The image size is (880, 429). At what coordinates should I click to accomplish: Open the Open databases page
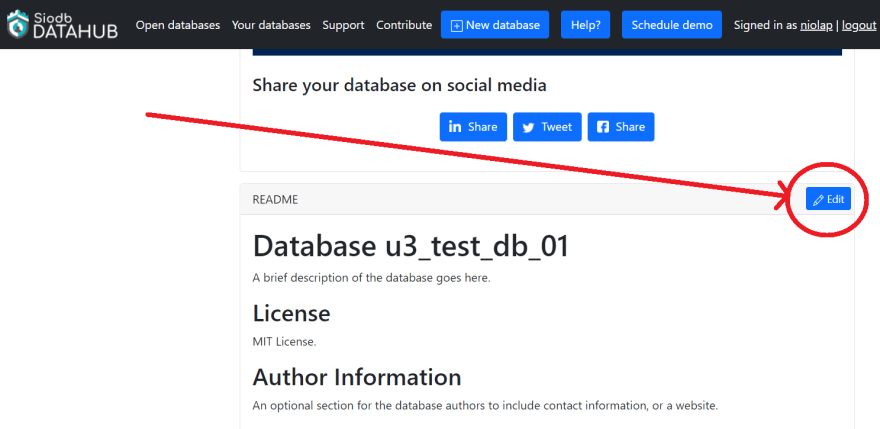coord(178,25)
